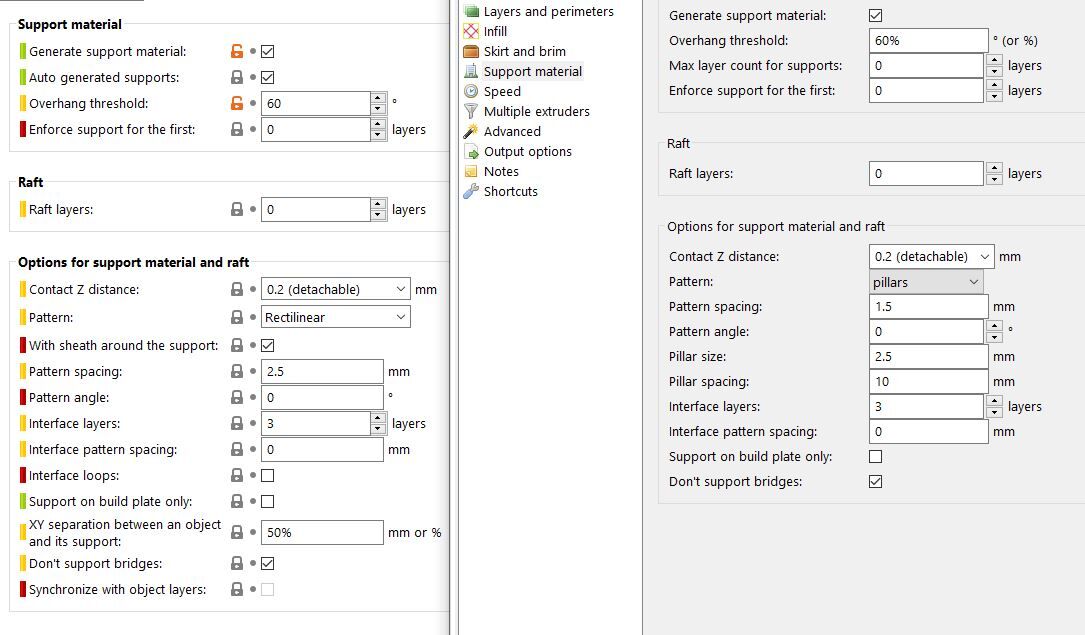Open the Shortcuts page label
1085x635 pixels.
click(511, 192)
